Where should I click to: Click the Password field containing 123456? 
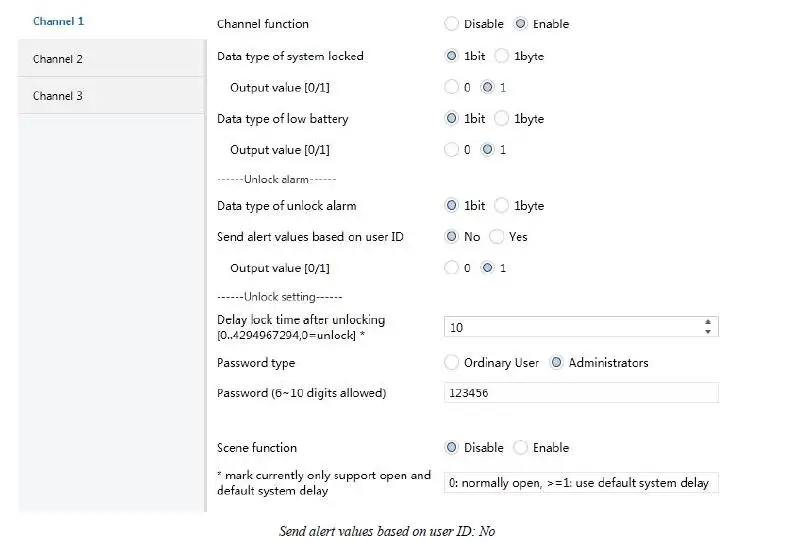pos(580,393)
